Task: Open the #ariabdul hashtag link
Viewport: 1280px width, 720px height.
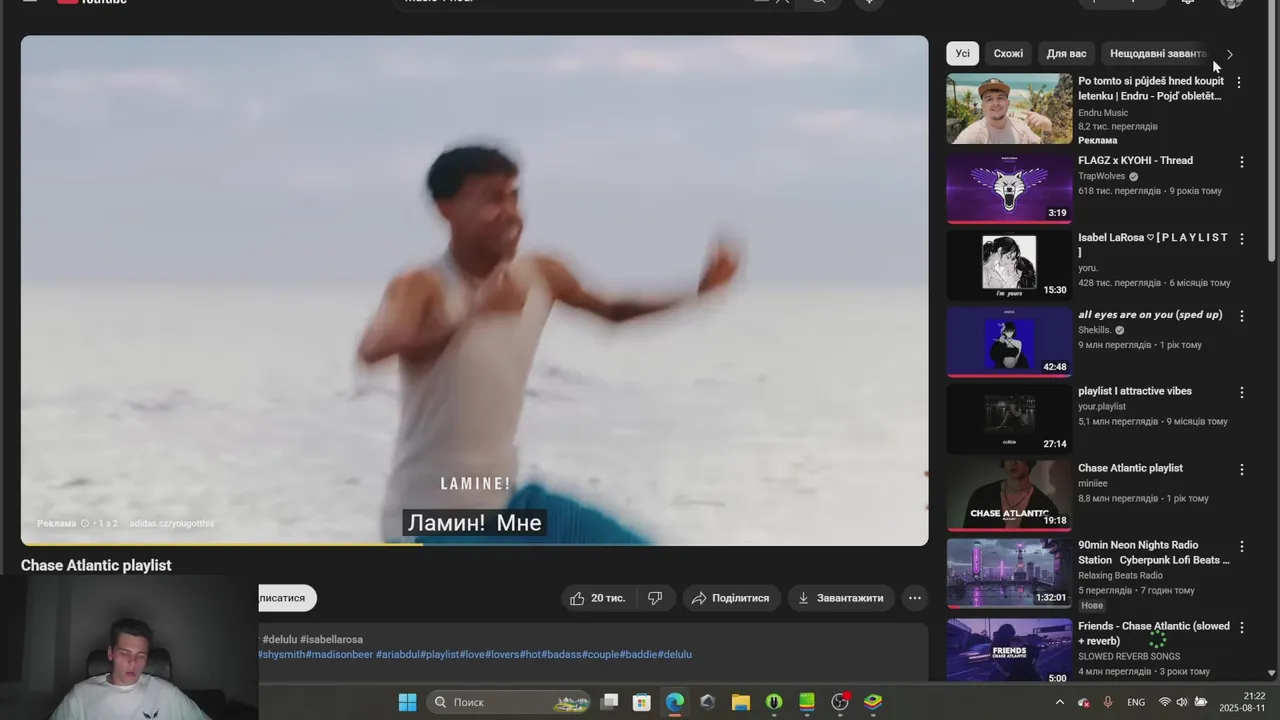Action: (398, 654)
